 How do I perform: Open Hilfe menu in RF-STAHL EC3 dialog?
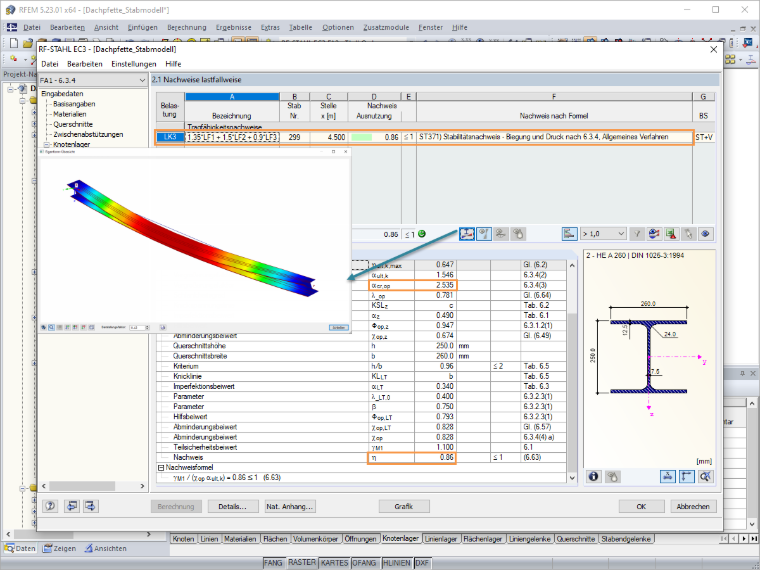[x=173, y=64]
